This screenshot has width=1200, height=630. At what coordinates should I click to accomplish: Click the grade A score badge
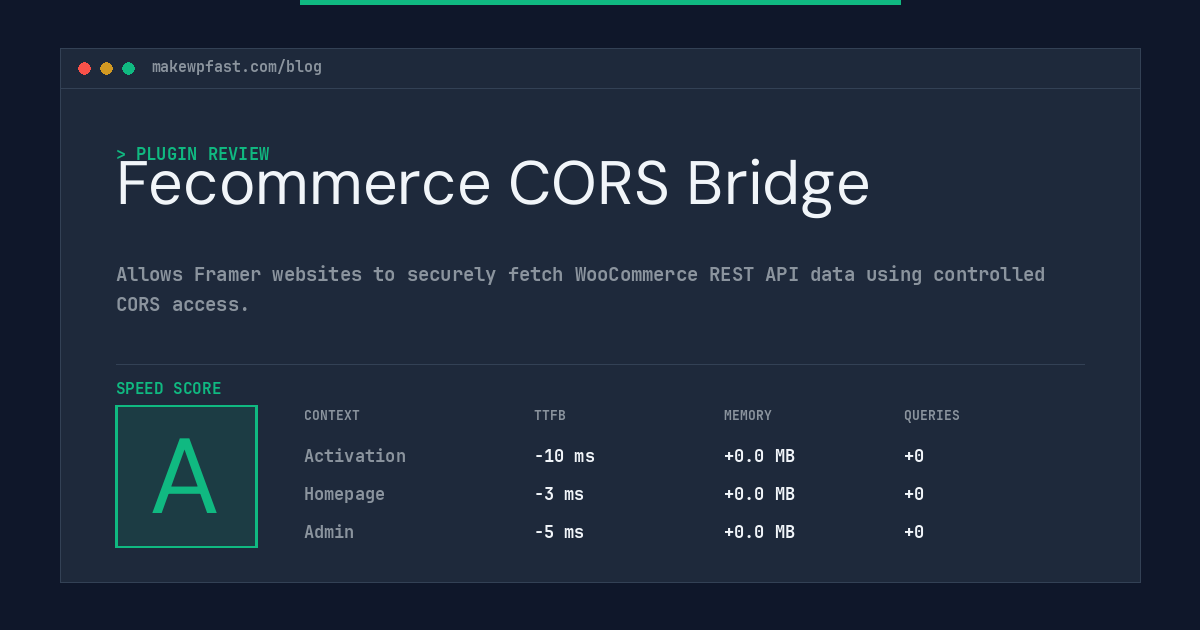pos(186,476)
